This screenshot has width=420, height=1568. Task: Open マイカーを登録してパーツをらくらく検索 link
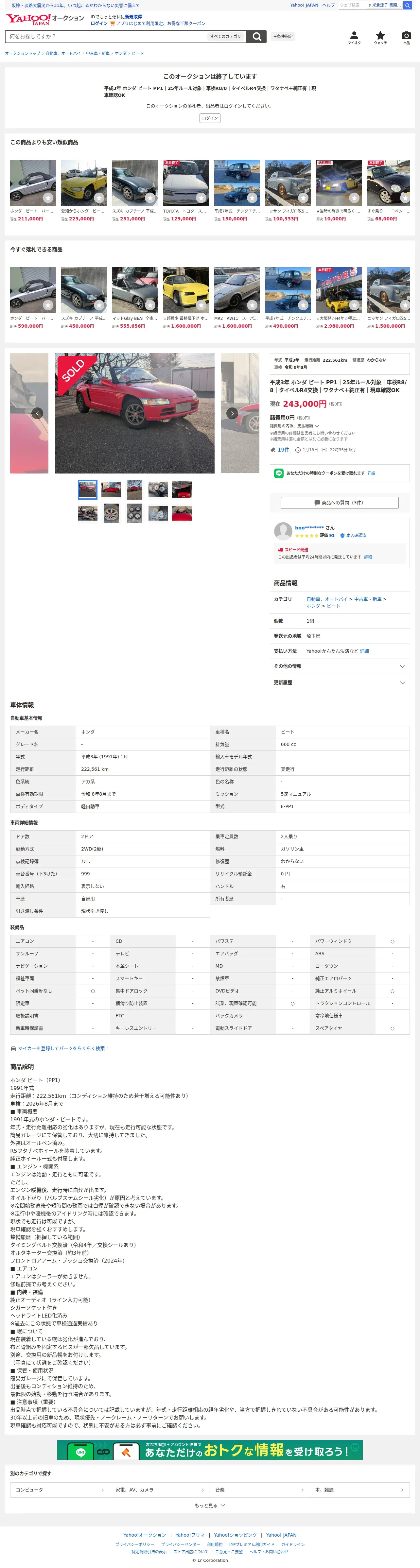tap(63, 1048)
